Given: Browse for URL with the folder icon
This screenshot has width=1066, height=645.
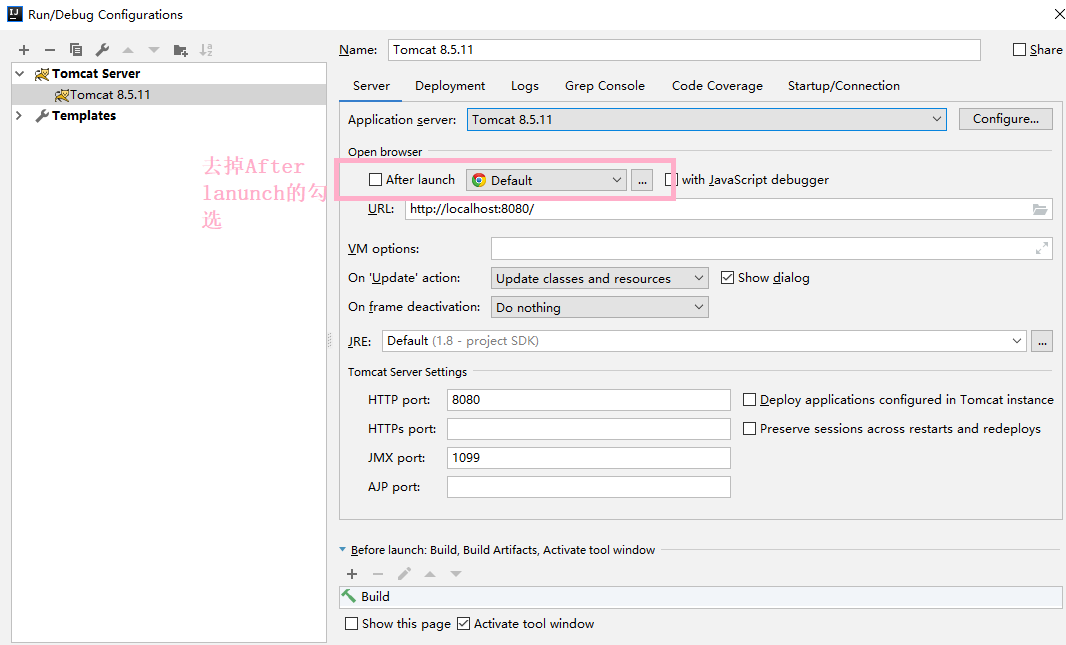Looking at the screenshot, I should click(1039, 209).
